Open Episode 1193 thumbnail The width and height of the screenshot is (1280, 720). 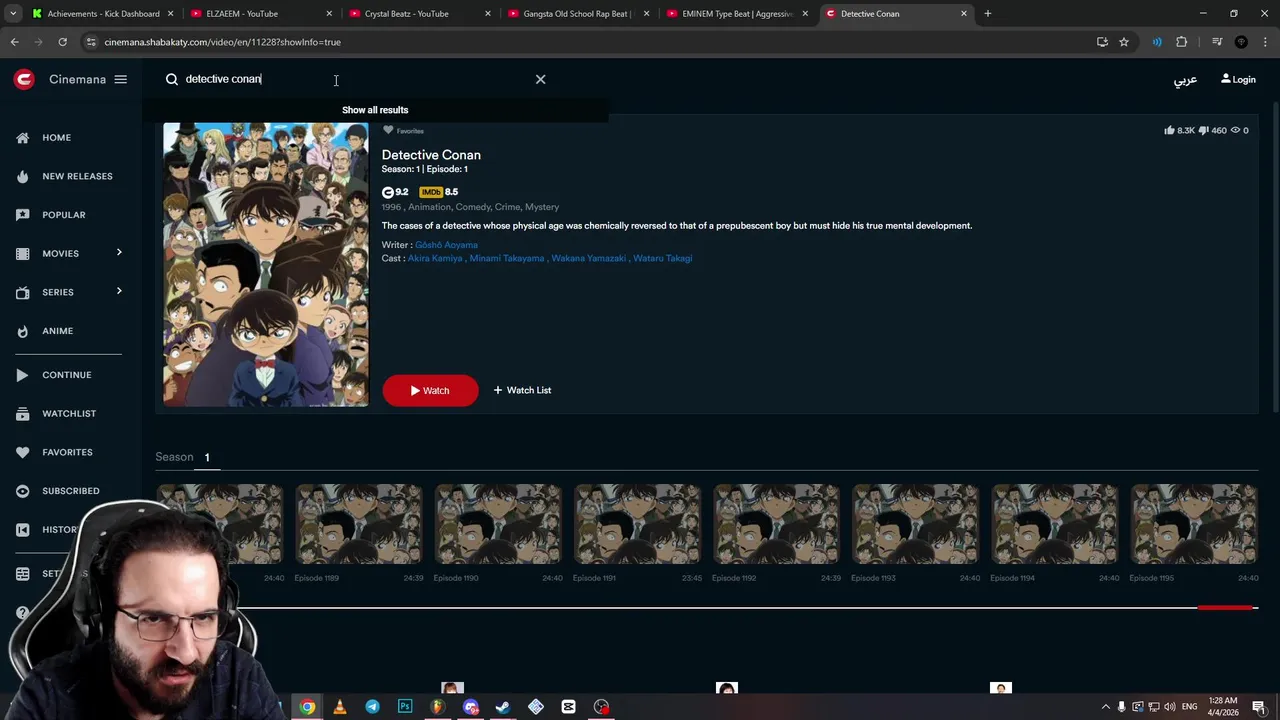tap(915, 524)
